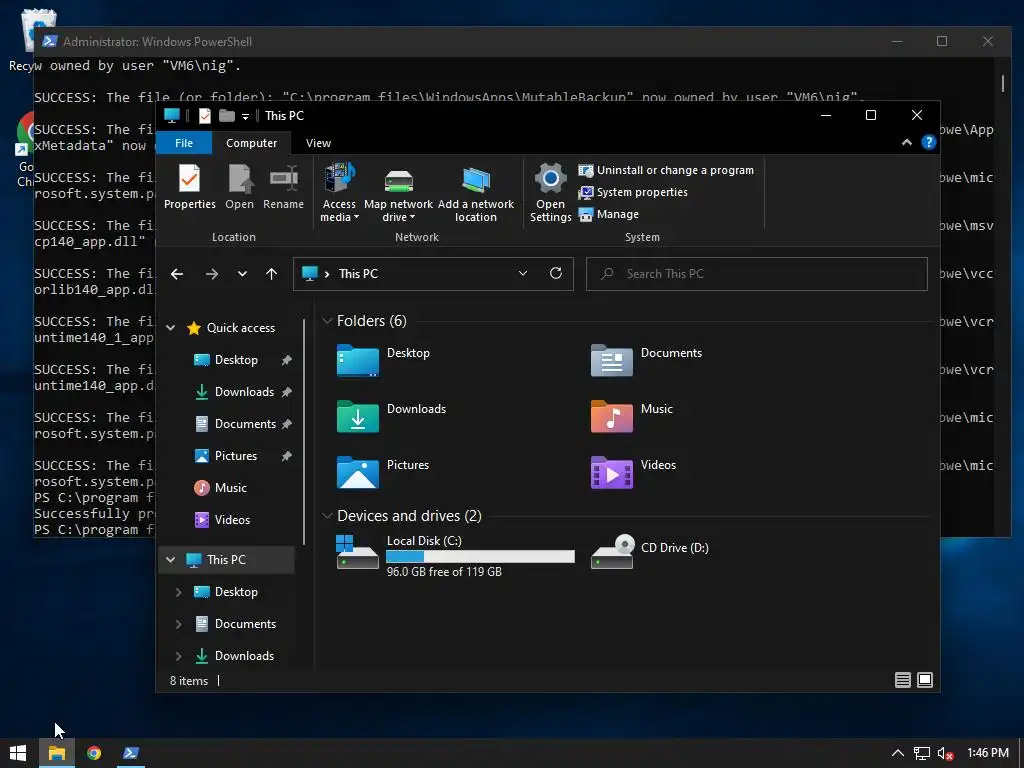Switch to large icons view layout

tap(925, 680)
